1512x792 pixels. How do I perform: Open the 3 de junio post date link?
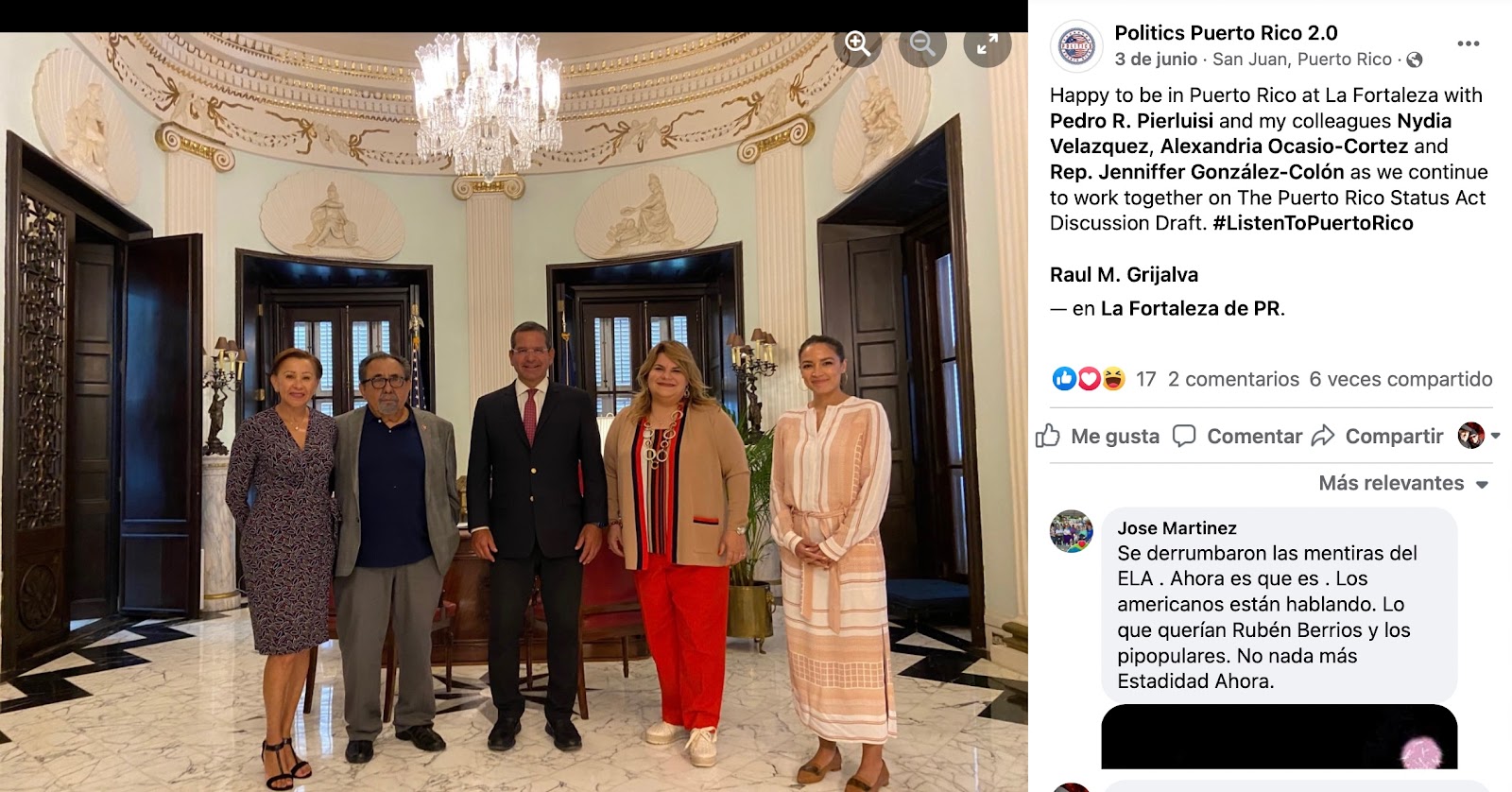pyautogui.click(x=1156, y=60)
